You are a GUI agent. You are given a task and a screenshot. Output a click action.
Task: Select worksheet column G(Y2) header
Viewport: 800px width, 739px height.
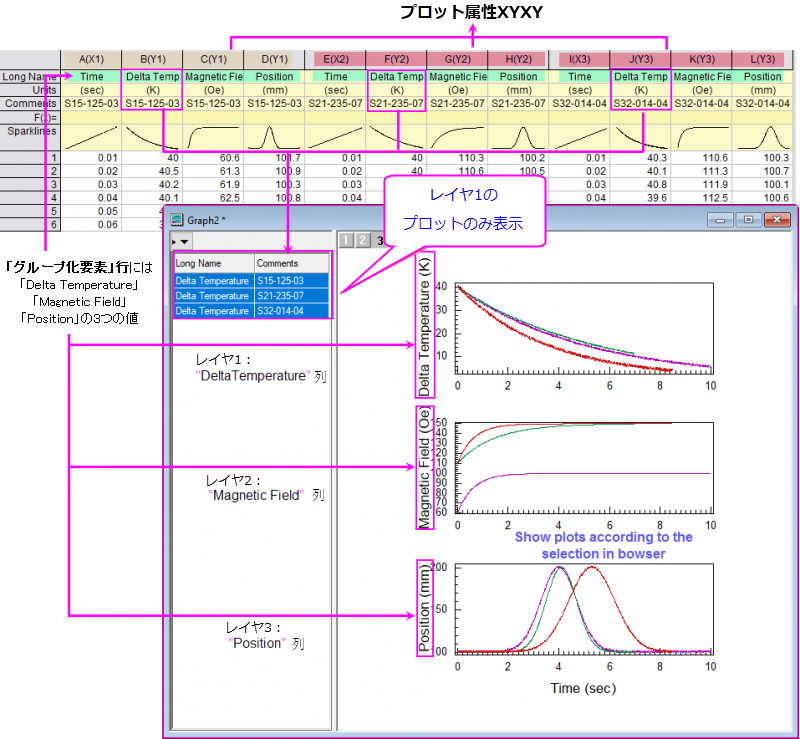458,59
